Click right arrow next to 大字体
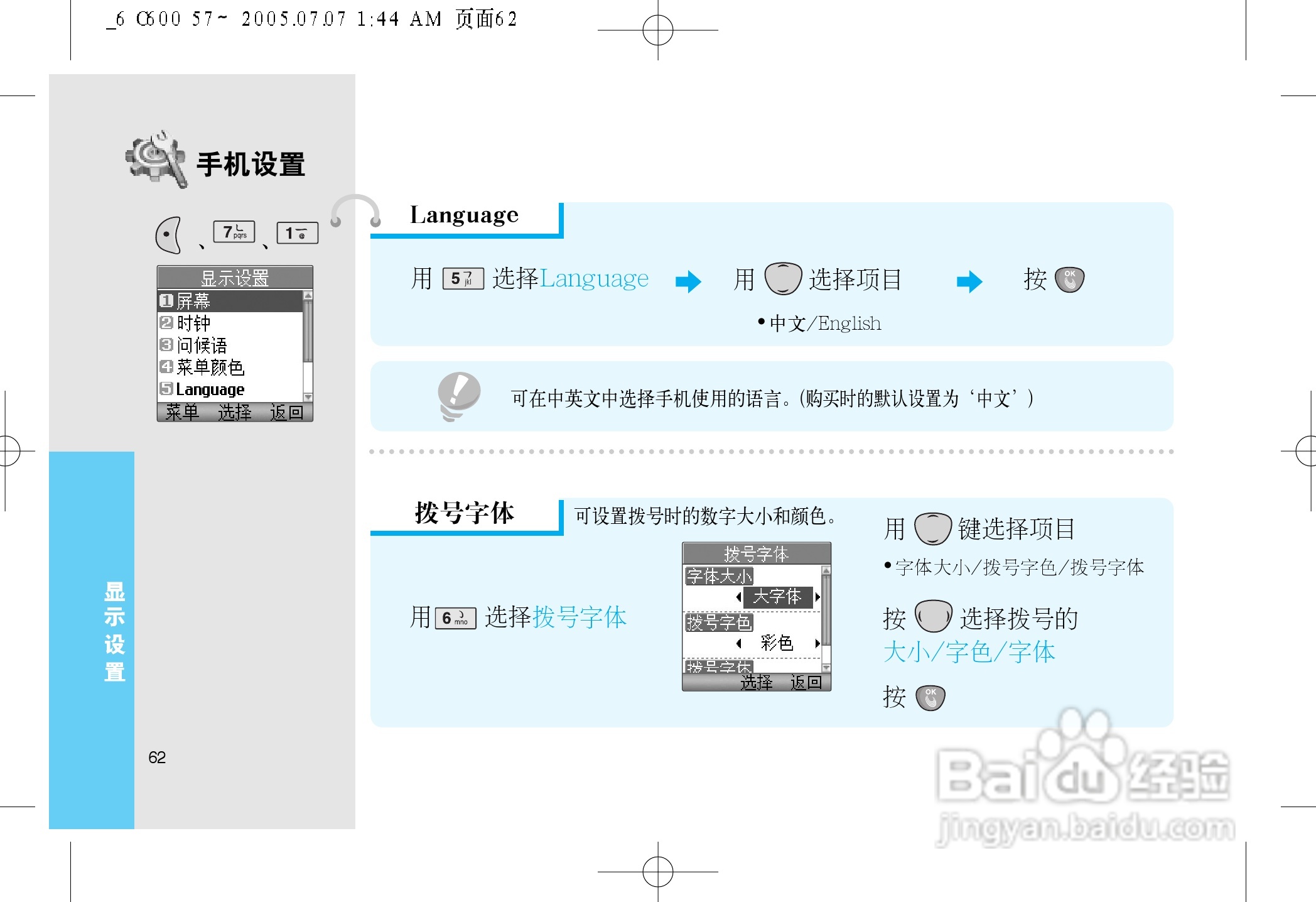 click(817, 597)
